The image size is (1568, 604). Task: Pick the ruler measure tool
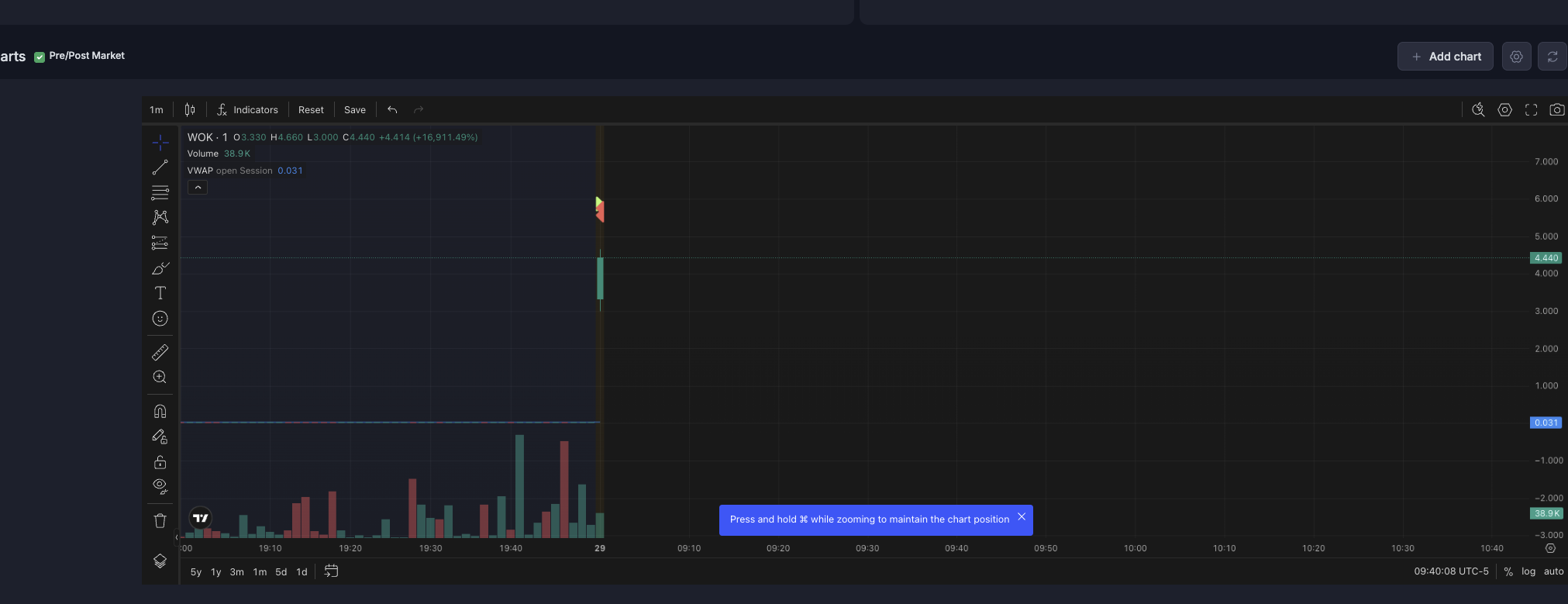coord(160,353)
